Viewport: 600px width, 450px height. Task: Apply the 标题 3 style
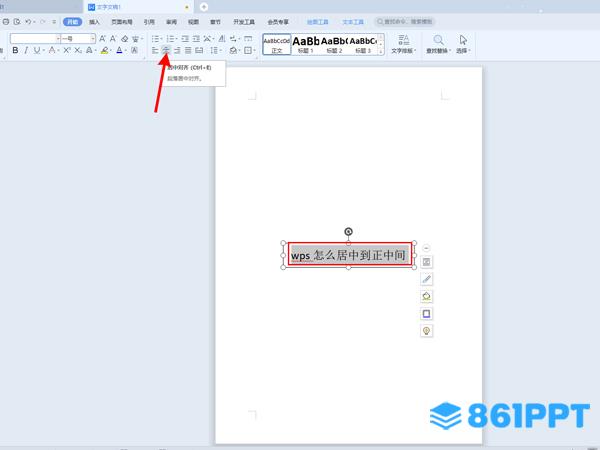click(x=363, y=44)
